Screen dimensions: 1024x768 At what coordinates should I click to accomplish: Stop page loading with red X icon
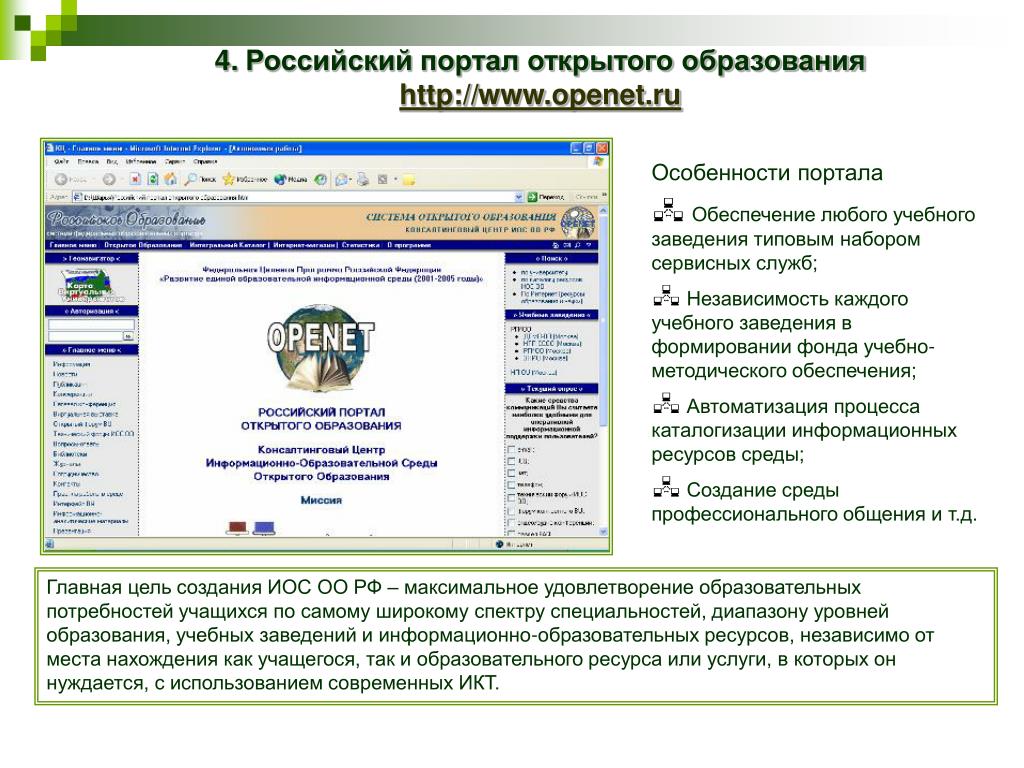click(x=135, y=179)
